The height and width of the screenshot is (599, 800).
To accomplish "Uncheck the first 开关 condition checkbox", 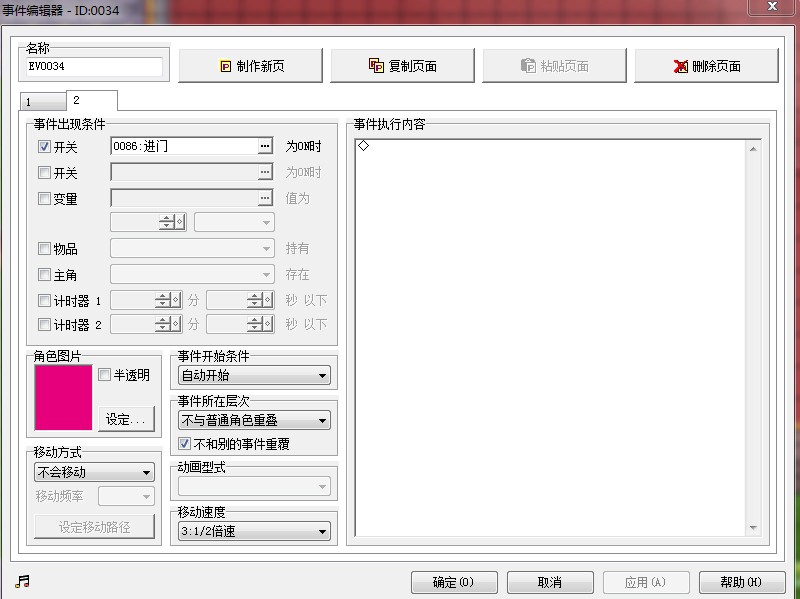I will coord(44,147).
